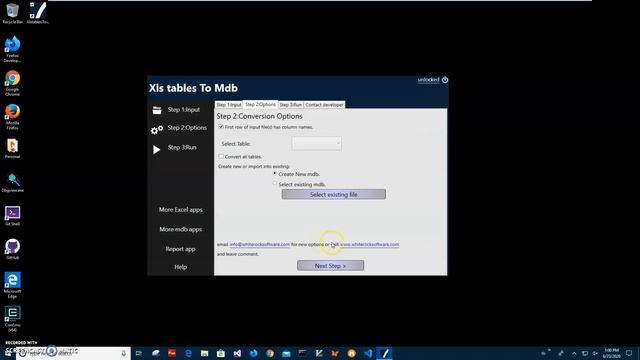Open Step 2:Options gears in sidebar

(x=157, y=130)
